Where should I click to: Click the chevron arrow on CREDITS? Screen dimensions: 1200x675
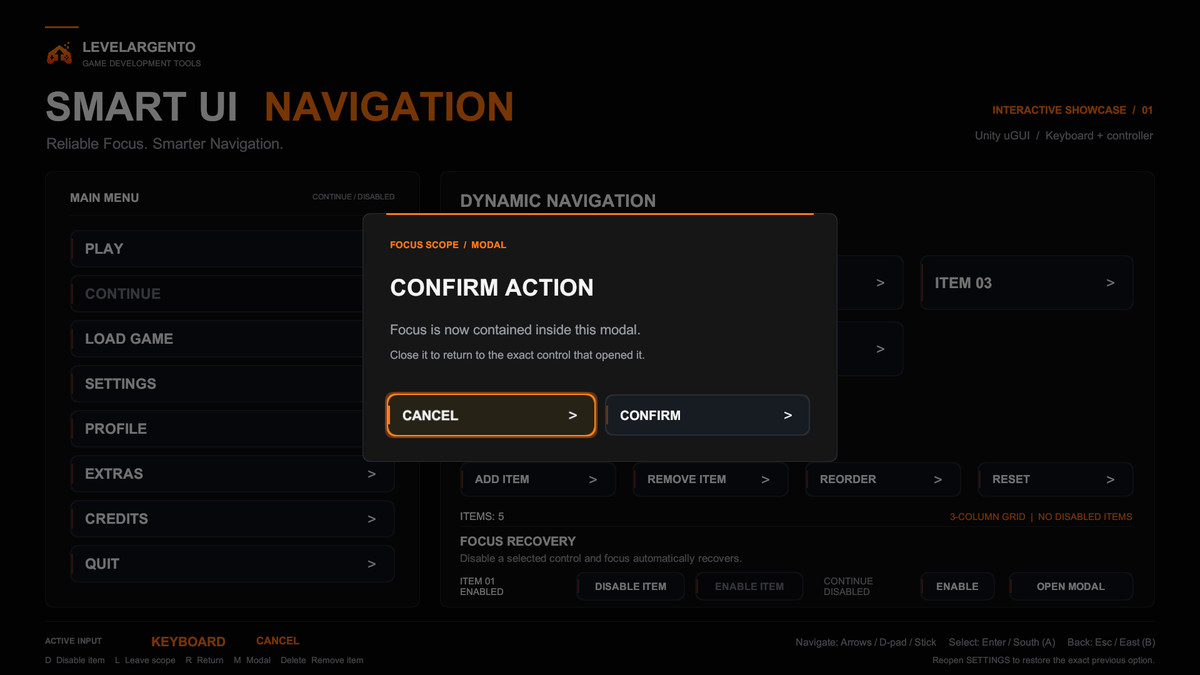pos(372,519)
